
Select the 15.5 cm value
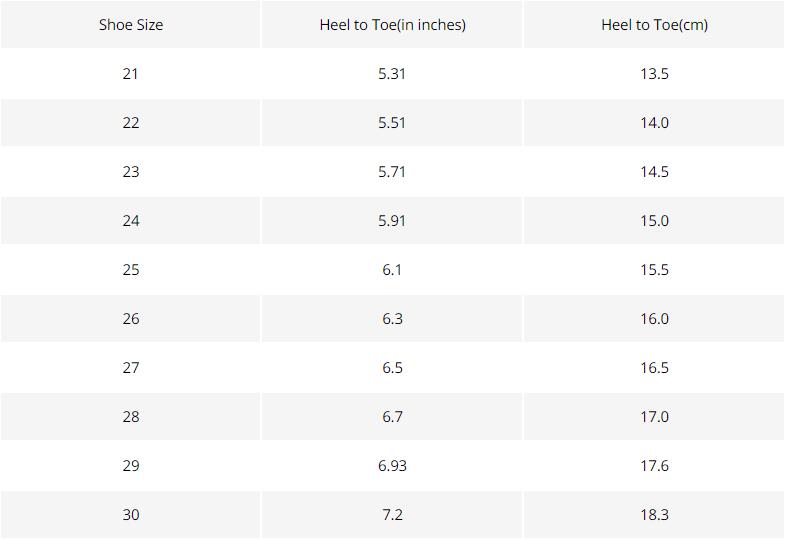[654, 270]
